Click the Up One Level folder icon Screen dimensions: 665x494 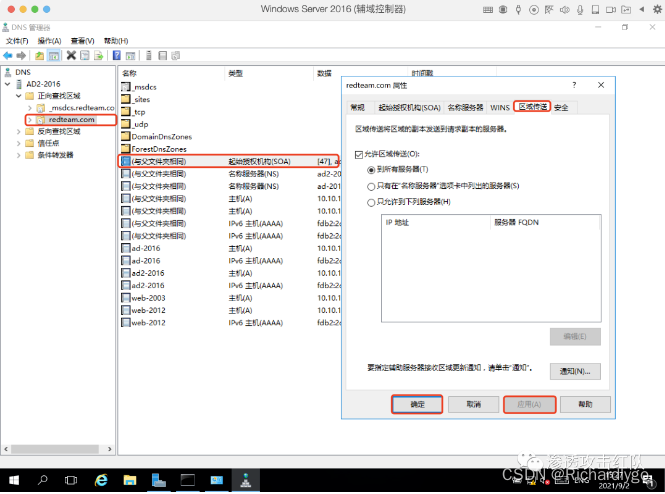(39, 56)
